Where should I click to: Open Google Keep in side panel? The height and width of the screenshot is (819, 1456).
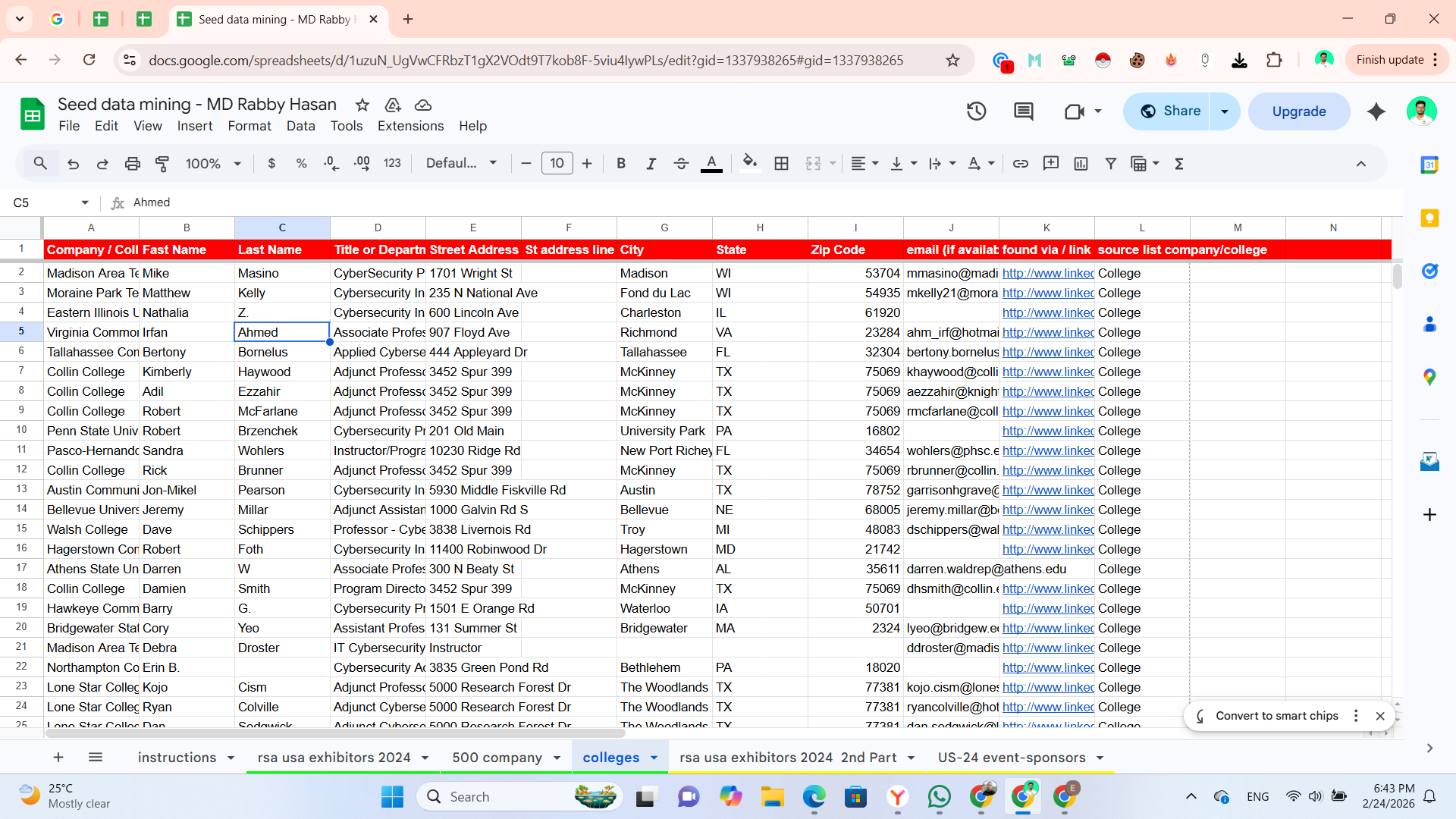pos(1430,218)
